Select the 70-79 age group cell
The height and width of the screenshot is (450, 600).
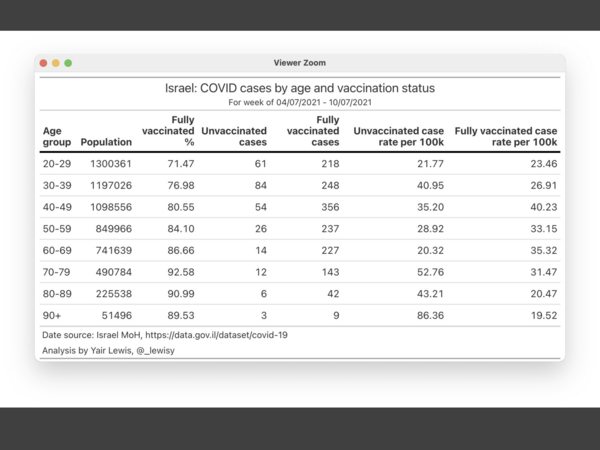click(56, 272)
